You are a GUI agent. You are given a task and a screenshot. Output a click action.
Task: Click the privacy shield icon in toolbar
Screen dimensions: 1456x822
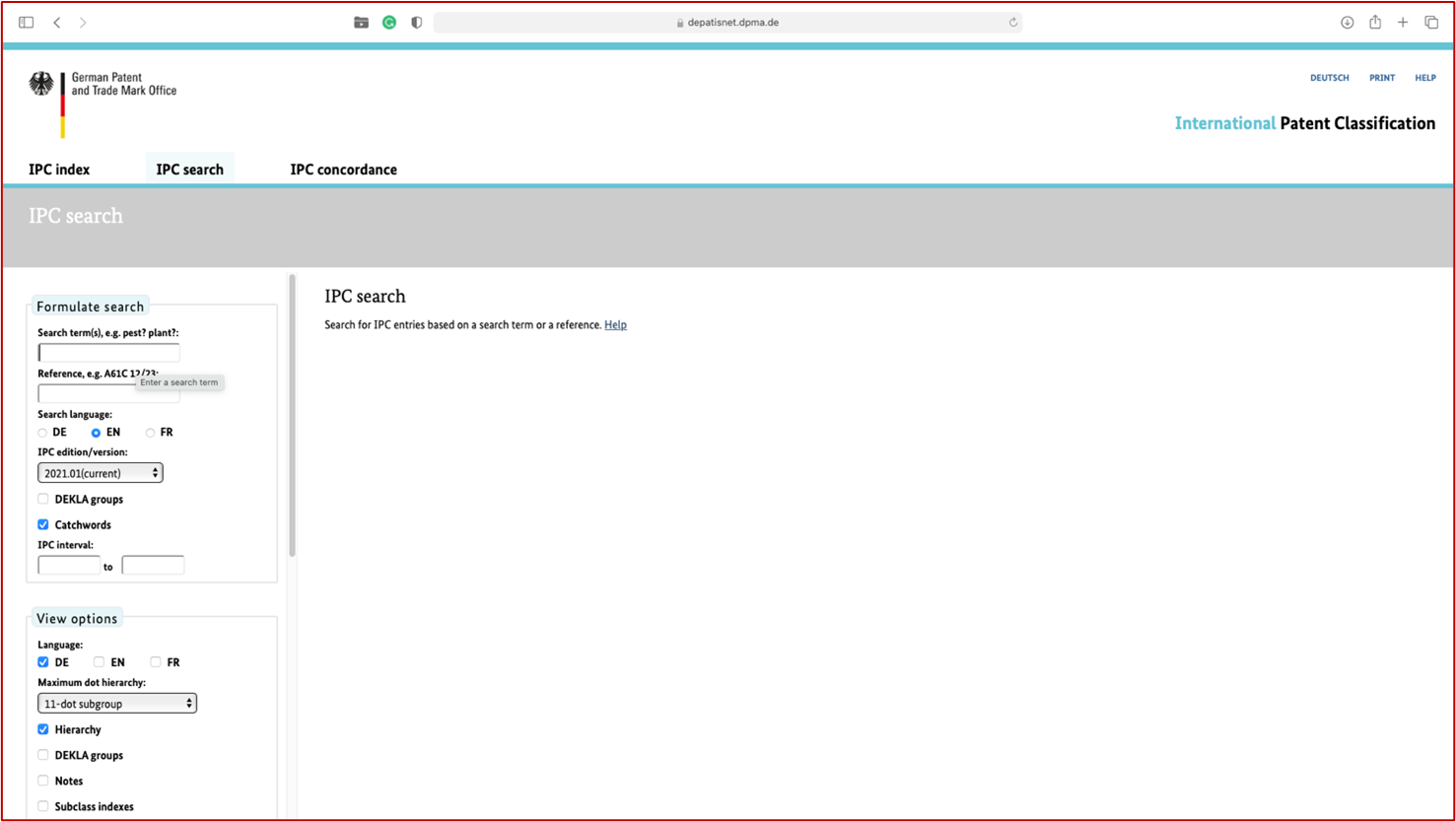417,23
